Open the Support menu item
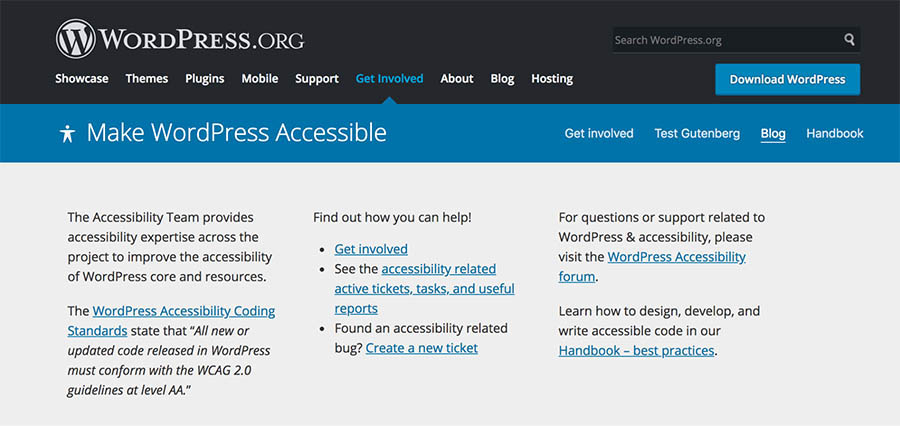The height and width of the screenshot is (426, 900). tap(317, 79)
